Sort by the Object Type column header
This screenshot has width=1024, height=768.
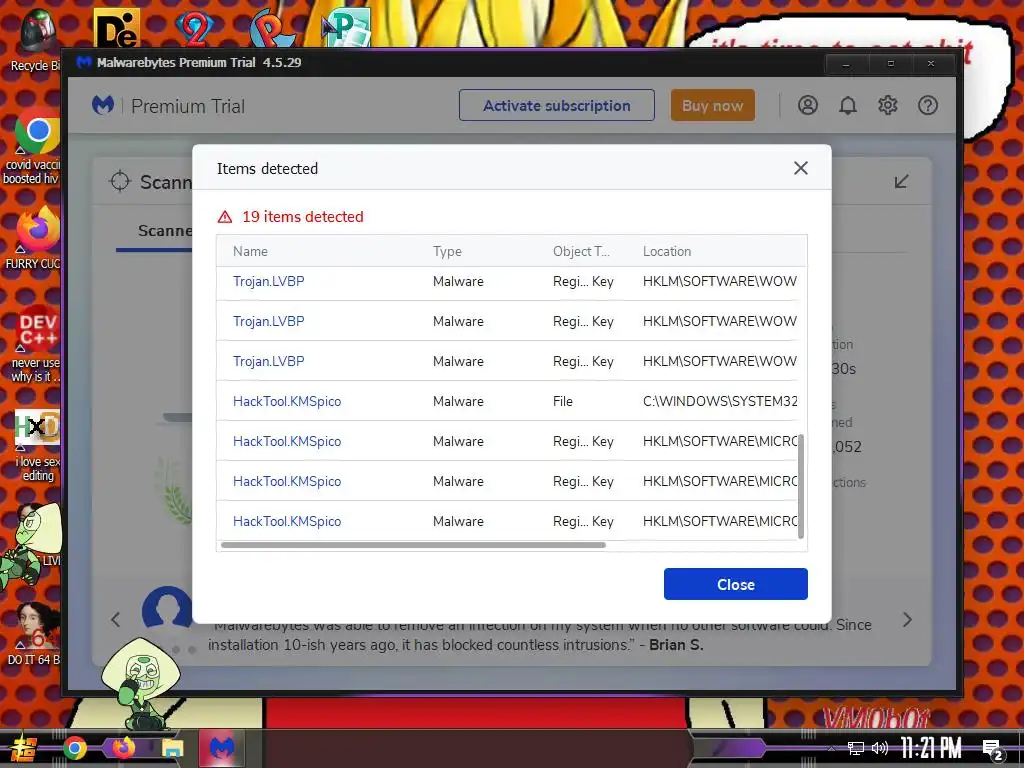point(581,251)
